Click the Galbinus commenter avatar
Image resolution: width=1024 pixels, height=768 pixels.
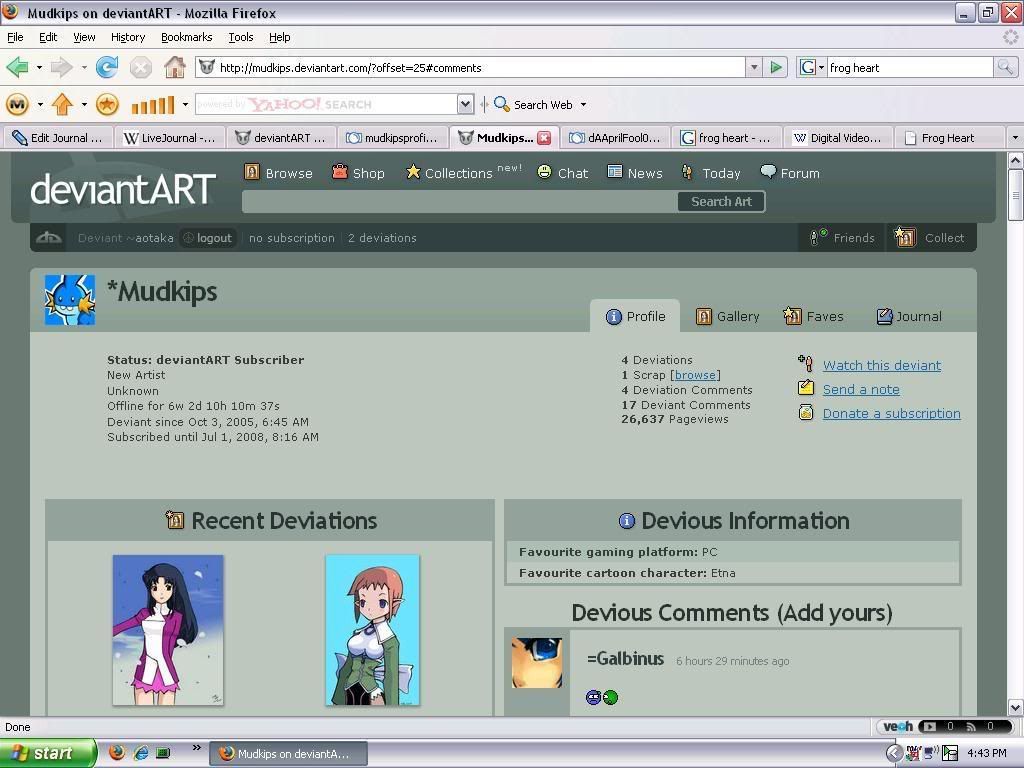[x=537, y=663]
